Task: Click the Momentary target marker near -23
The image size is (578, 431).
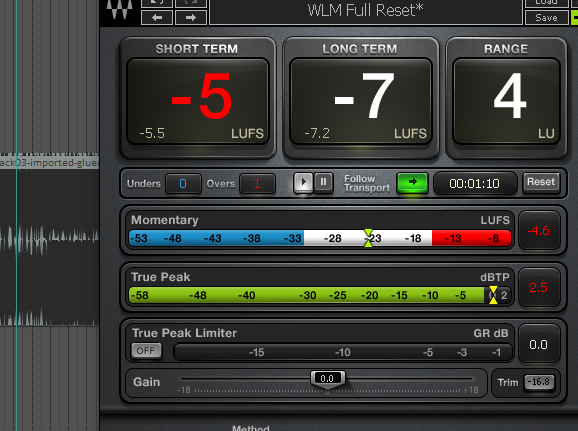Action: pos(368,238)
